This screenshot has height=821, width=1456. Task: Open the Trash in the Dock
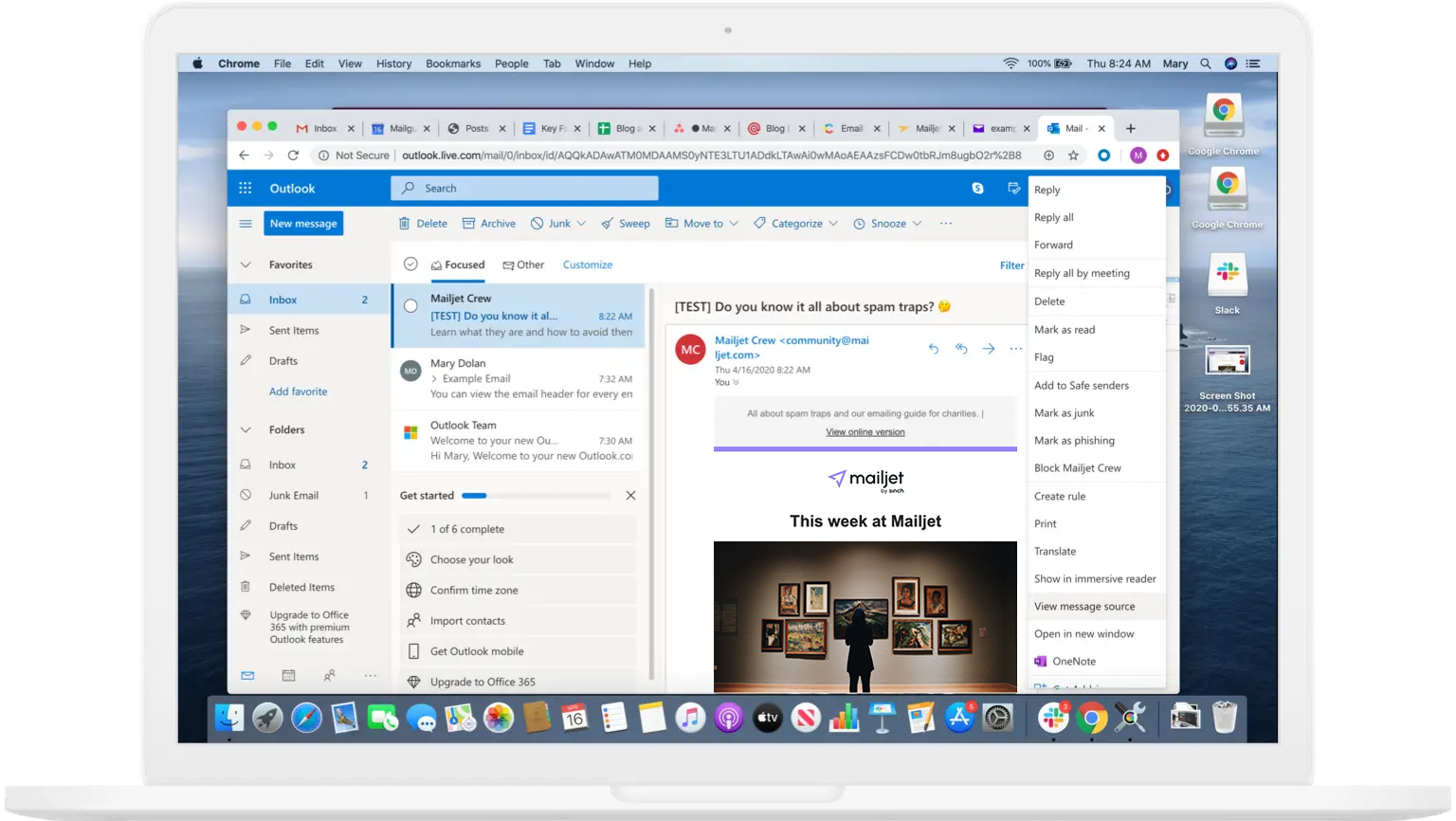coord(1225,717)
